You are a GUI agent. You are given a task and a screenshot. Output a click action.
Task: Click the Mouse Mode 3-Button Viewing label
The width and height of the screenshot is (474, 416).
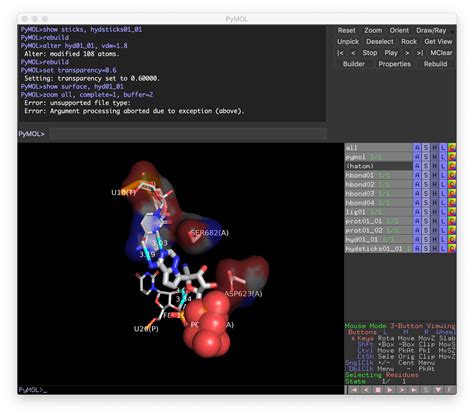400,326
